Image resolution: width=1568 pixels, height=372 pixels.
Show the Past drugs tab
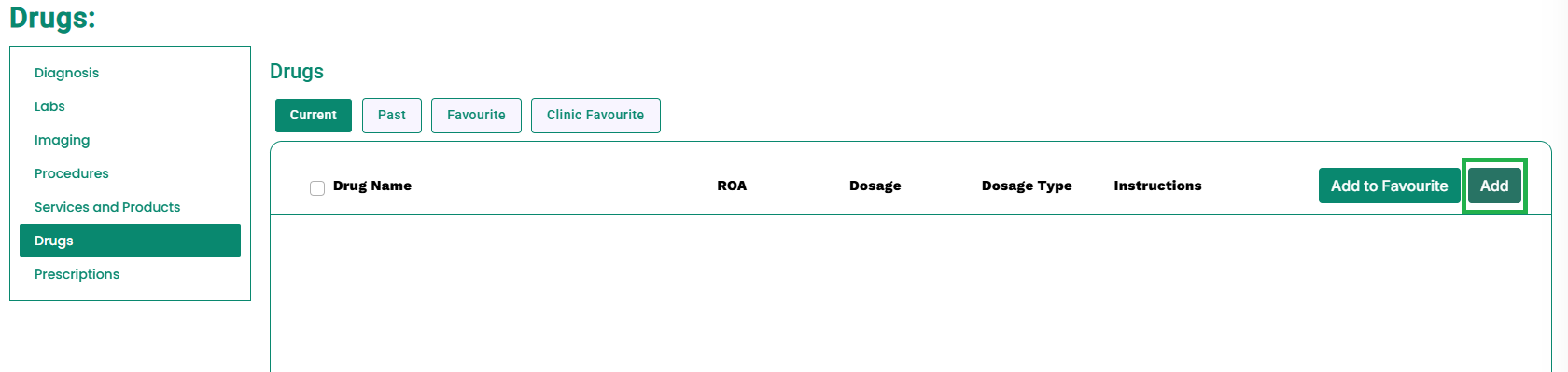coord(392,116)
